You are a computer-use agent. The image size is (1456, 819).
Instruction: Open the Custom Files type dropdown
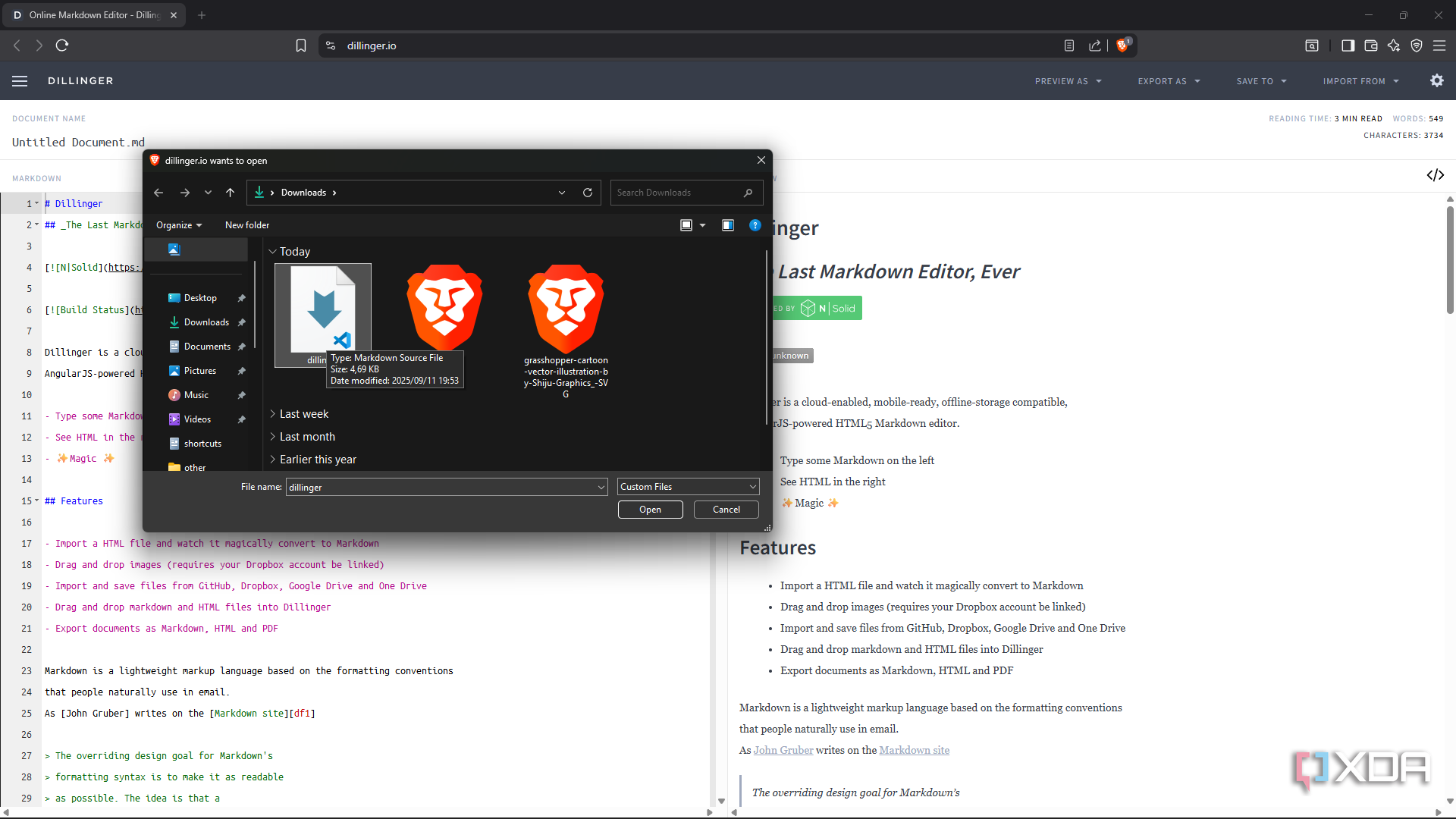[x=689, y=487]
